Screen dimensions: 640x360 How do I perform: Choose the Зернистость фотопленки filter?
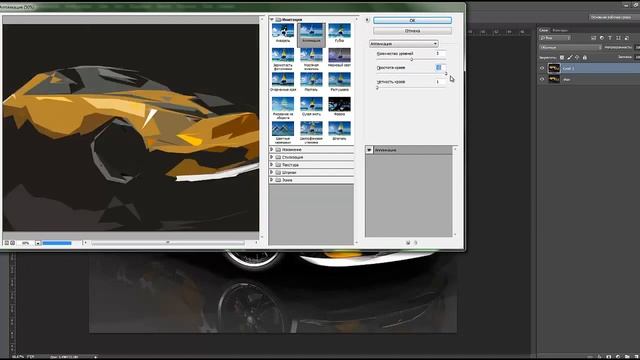pyautogui.click(x=283, y=56)
